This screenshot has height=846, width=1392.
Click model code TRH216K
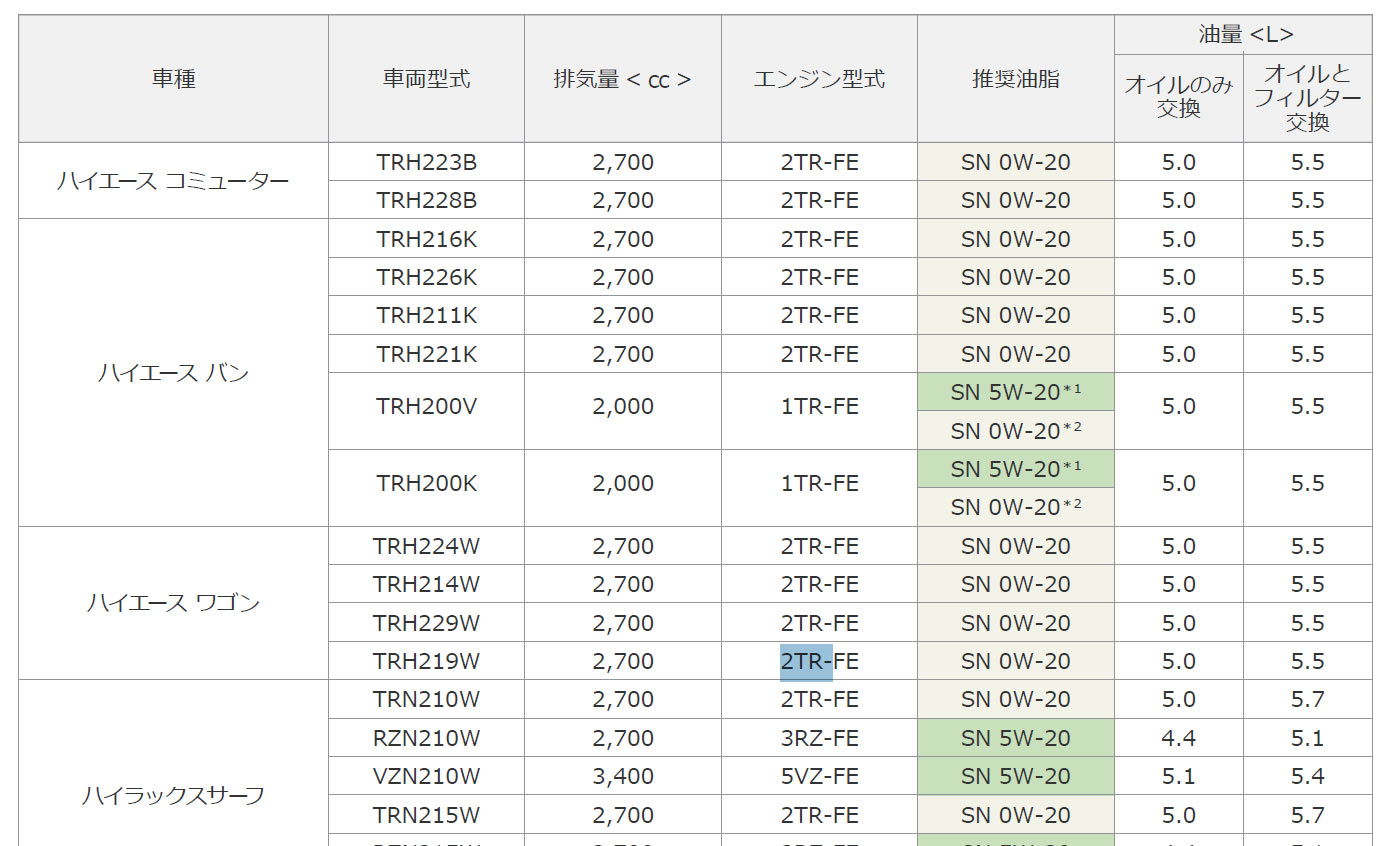pyautogui.click(x=426, y=239)
